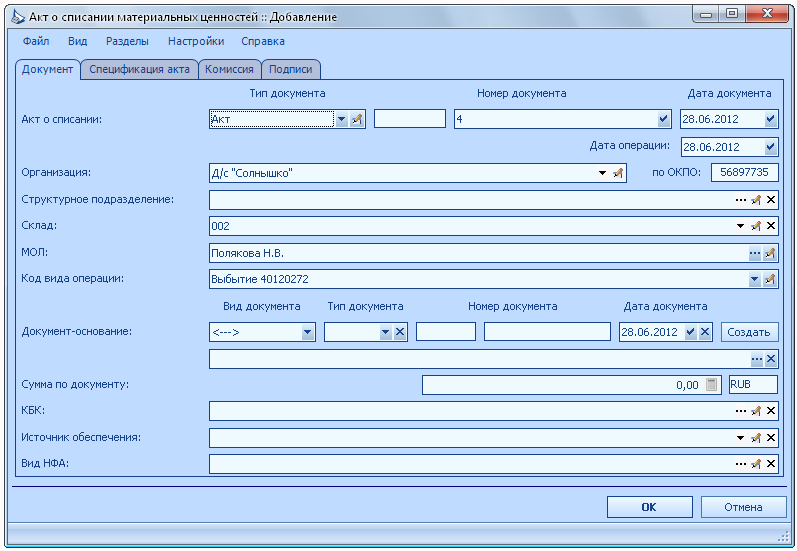Click Документ-основание number prefix field

[446, 332]
